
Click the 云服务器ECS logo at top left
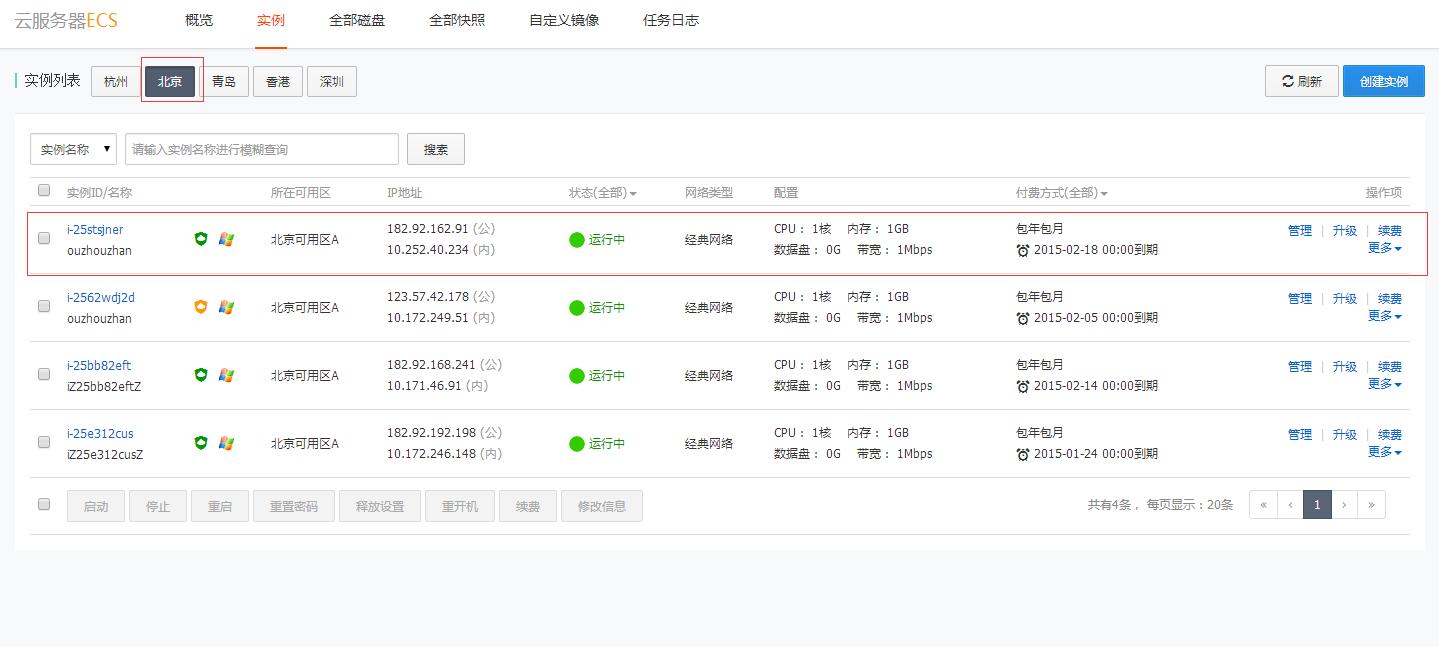click(x=64, y=20)
